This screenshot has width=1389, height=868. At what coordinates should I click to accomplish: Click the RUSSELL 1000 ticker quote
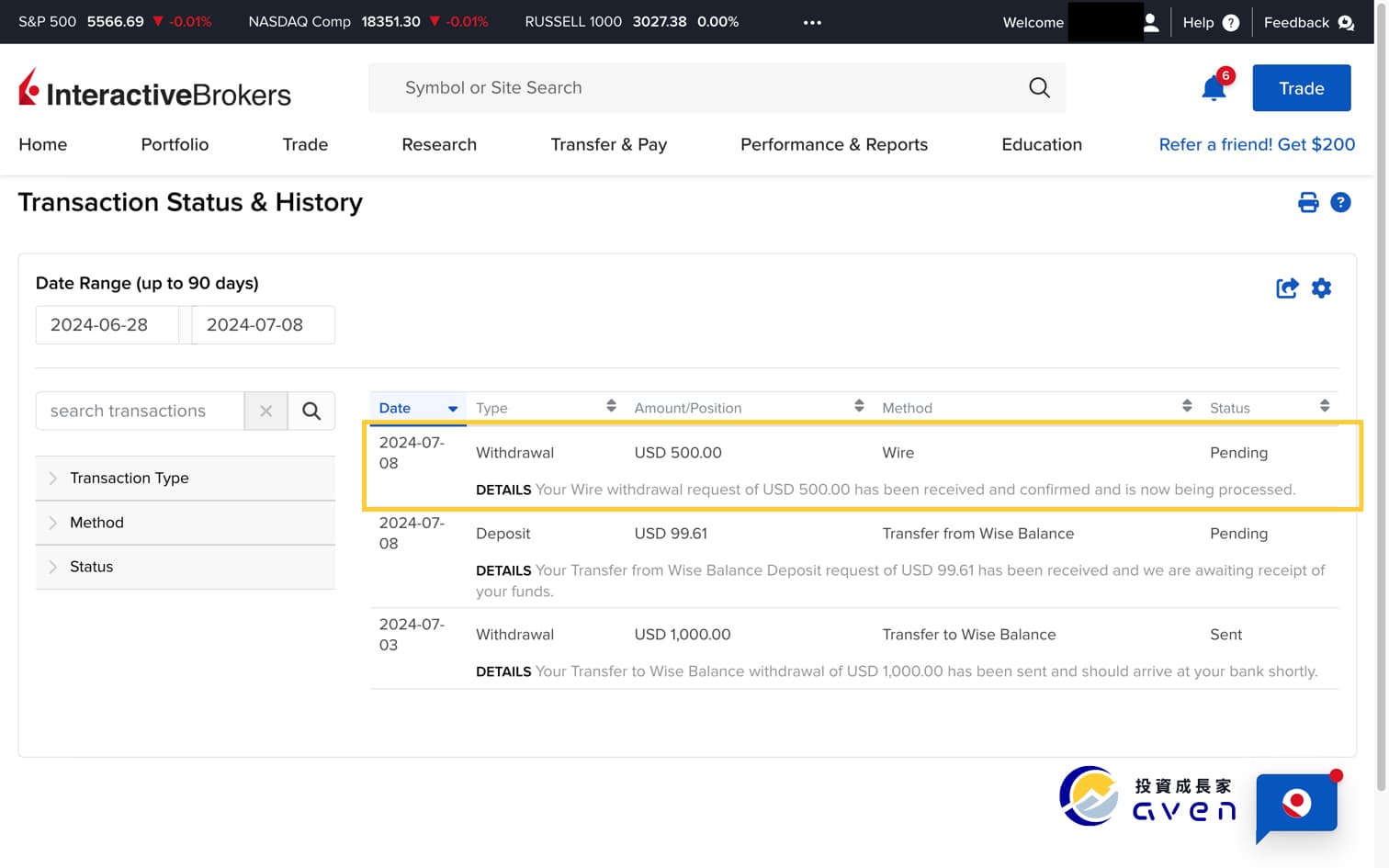[631, 22]
